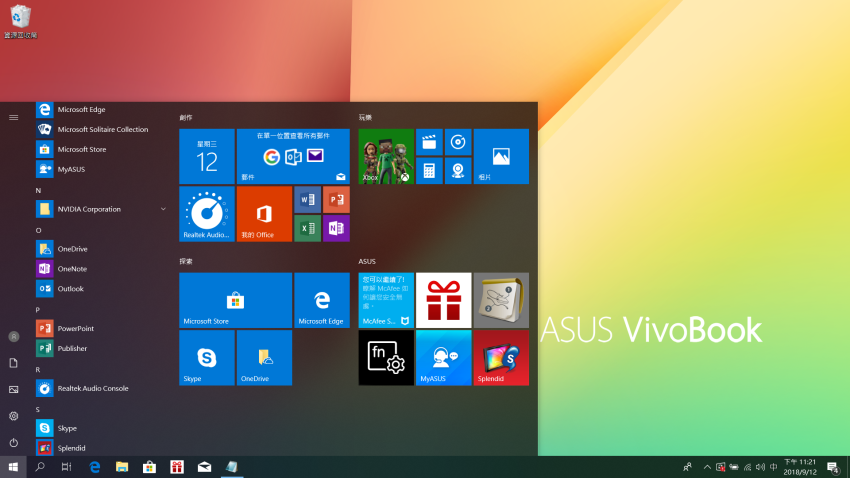
Task: Show hidden system tray icons
Action: [x=707, y=467]
